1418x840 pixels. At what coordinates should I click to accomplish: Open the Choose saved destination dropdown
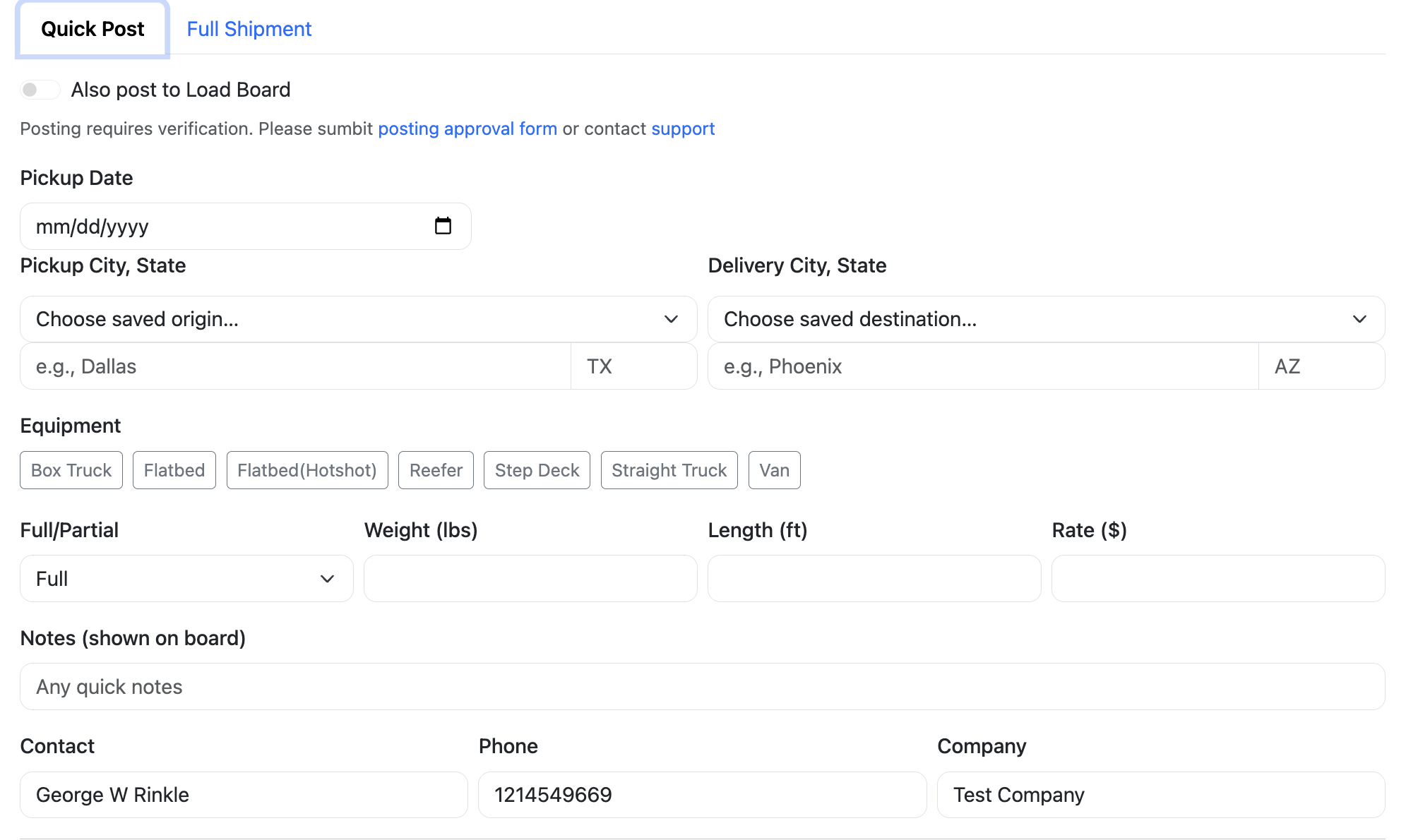pyautogui.click(x=1045, y=319)
